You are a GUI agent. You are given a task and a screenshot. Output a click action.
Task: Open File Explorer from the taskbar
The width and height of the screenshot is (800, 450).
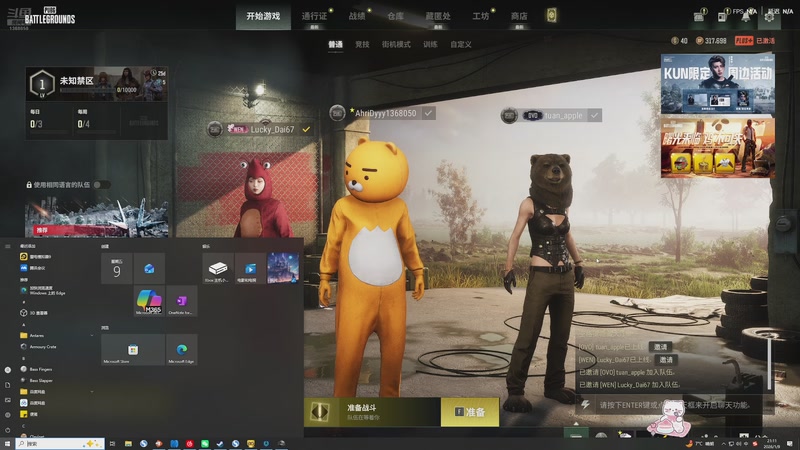point(128,444)
